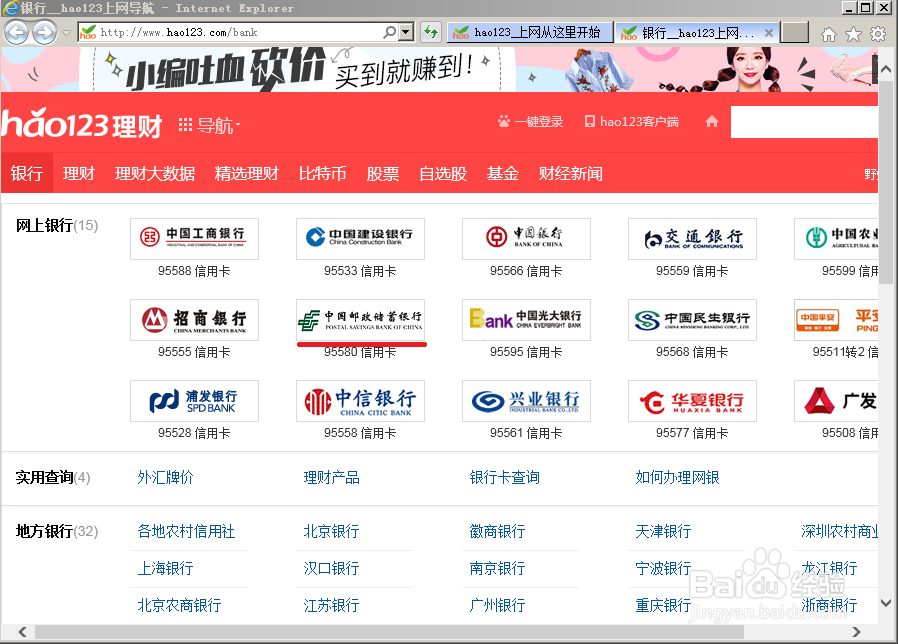Screen dimensions: 898x644
Task: Switch to hao123_上网从这里开始 tab
Action: pos(530,33)
